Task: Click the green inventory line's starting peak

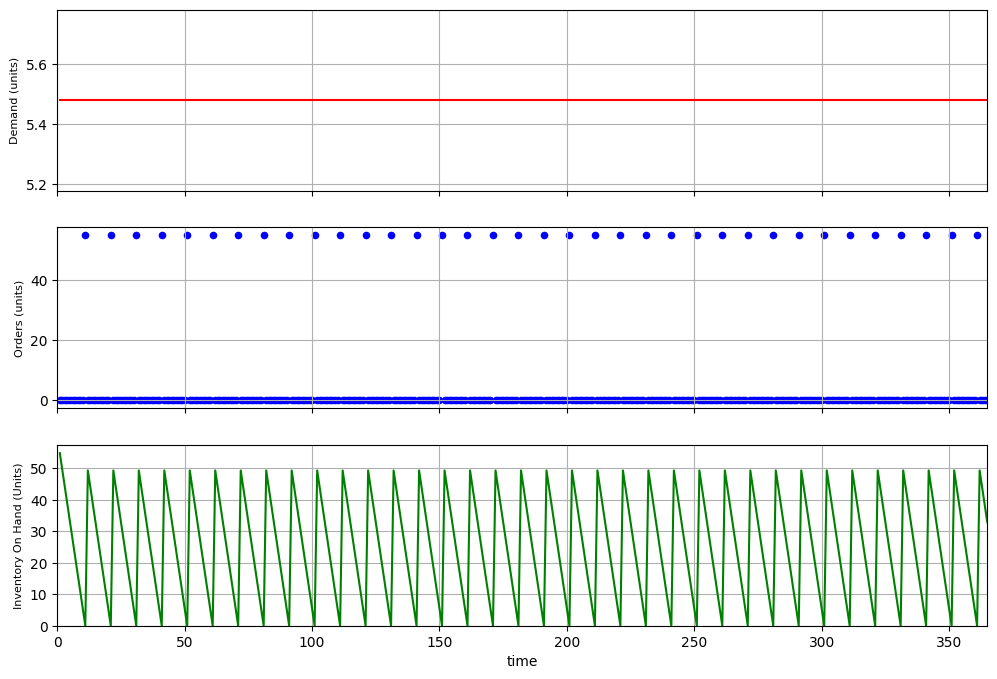Action: pos(60,454)
